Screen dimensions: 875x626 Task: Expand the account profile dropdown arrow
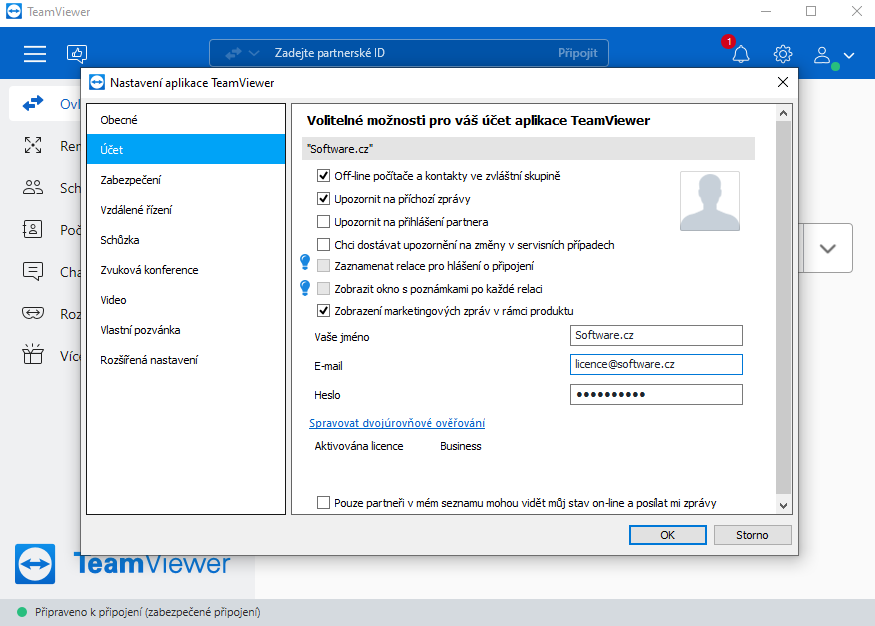(x=848, y=56)
